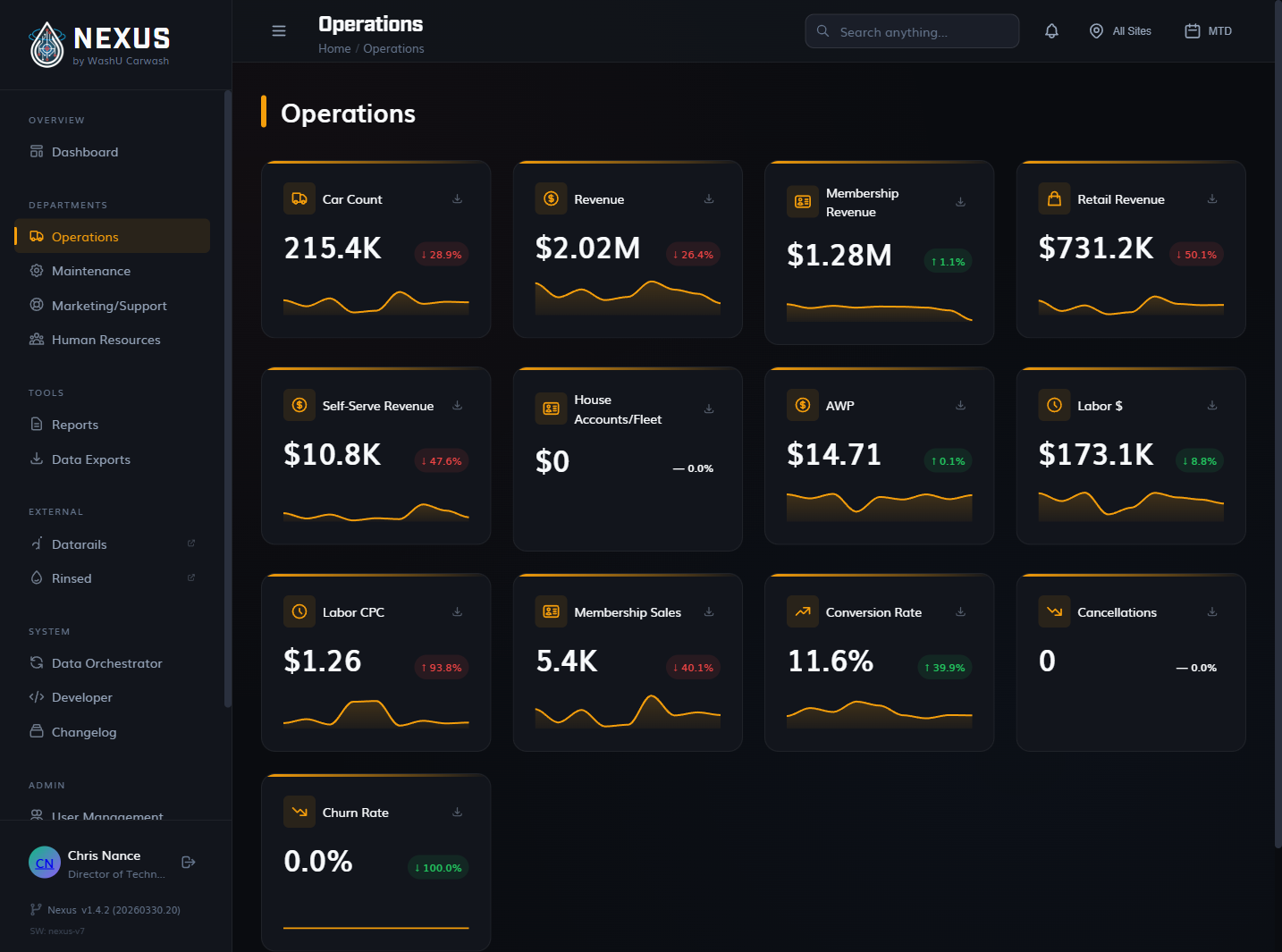Viewport: 1282px width, 952px height.
Task: Click the 28.9% Car Count change badge
Action: [442, 255]
